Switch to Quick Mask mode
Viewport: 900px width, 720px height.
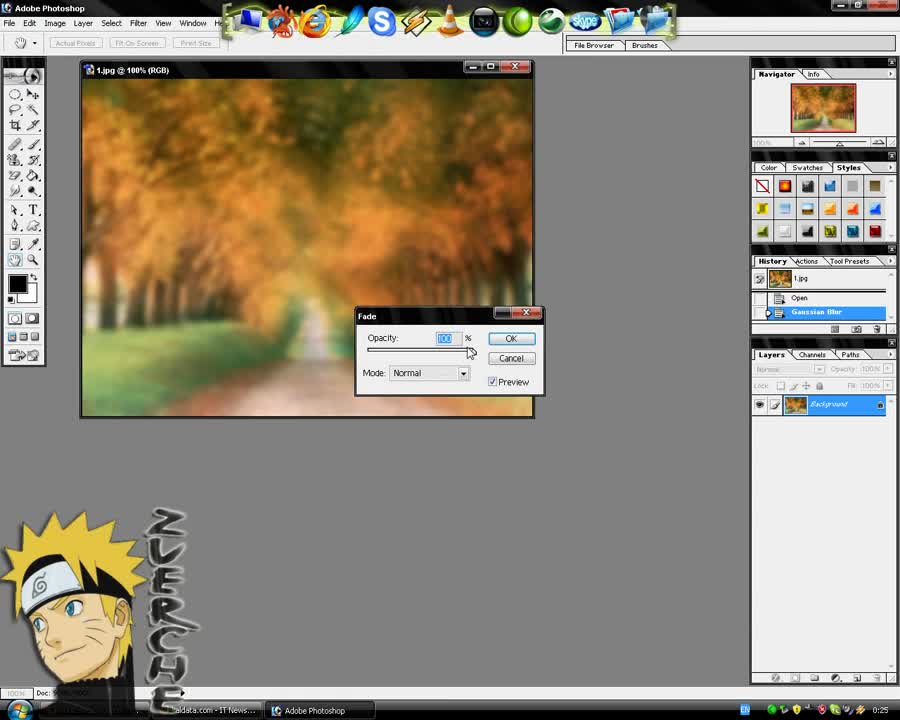click(32, 318)
